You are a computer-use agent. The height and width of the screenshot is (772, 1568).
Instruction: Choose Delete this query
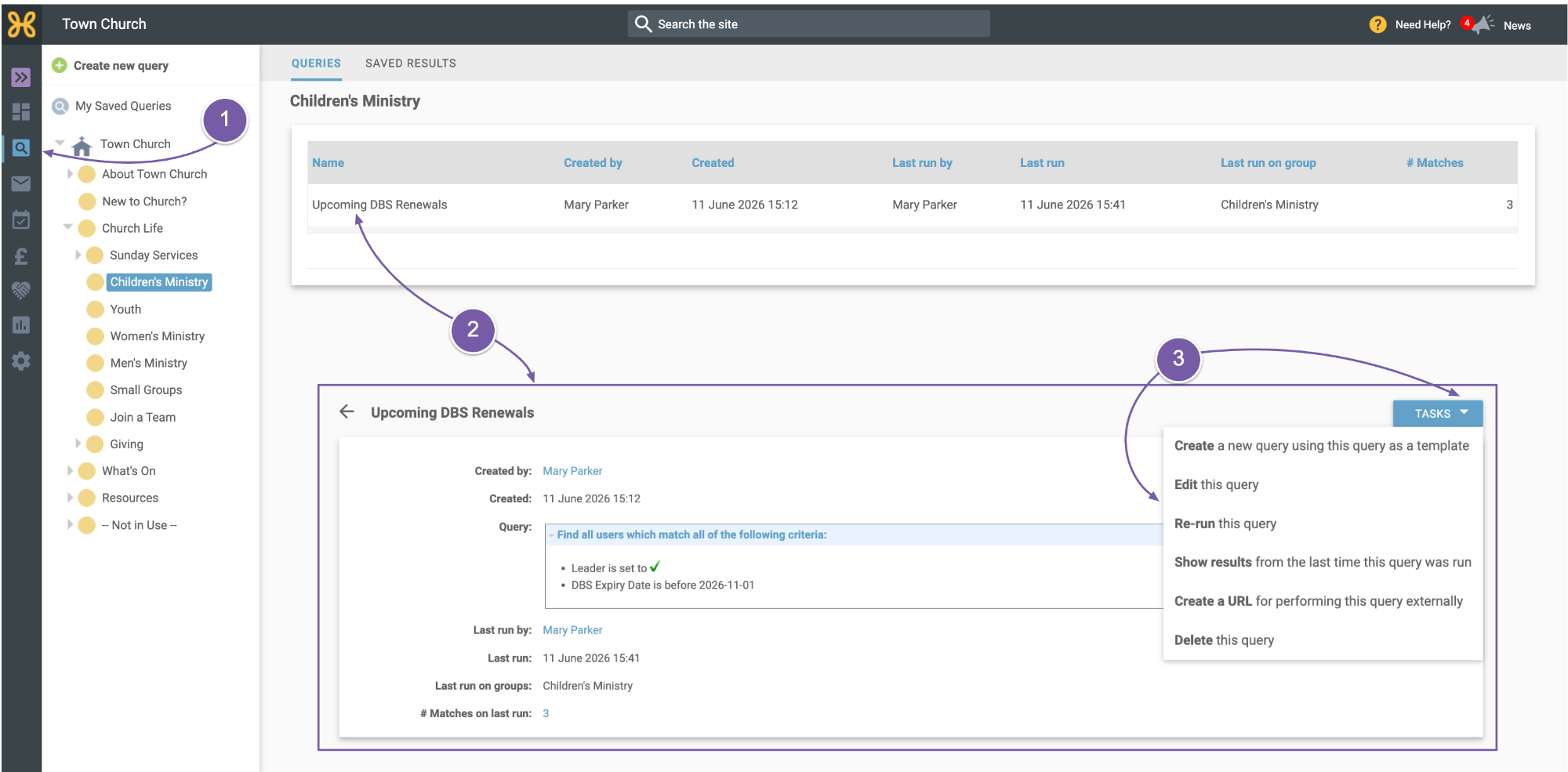click(1224, 640)
